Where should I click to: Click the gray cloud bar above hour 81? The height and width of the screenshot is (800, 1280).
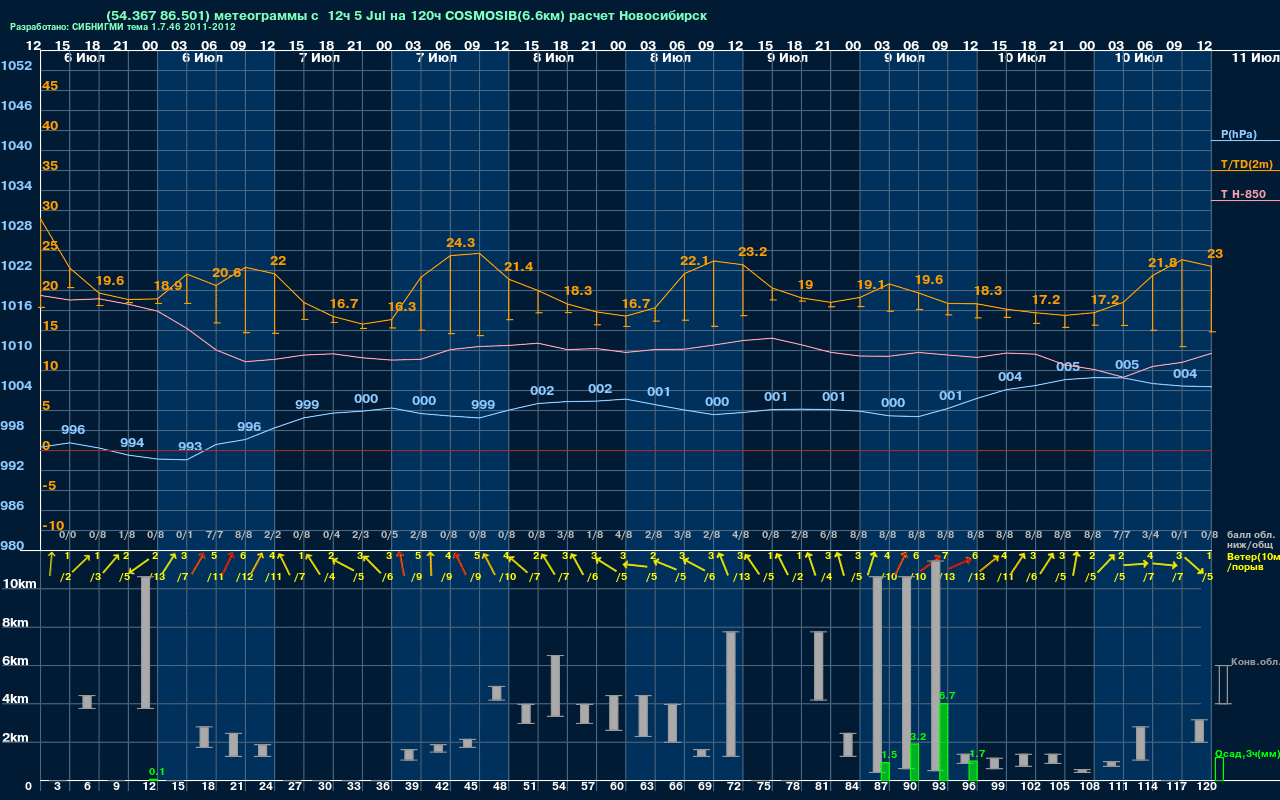tap(819, 666)
